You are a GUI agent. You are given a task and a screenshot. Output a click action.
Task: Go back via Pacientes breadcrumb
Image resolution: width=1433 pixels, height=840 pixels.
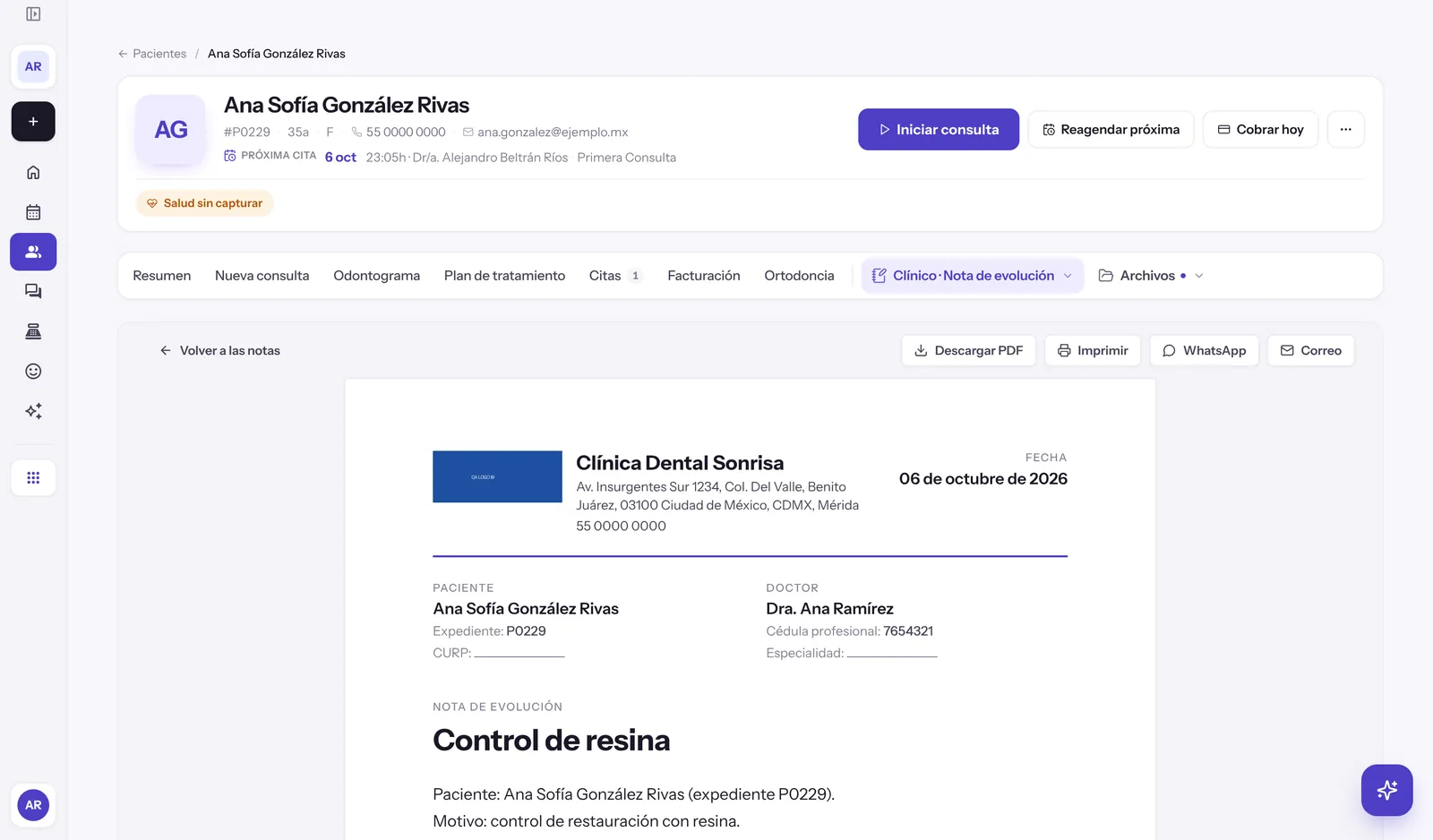(152, 54)
